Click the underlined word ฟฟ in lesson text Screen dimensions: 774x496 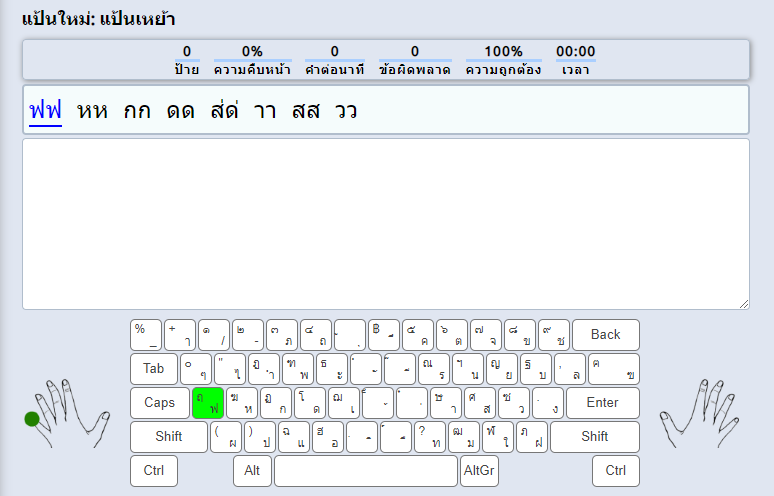pos(45,111)
